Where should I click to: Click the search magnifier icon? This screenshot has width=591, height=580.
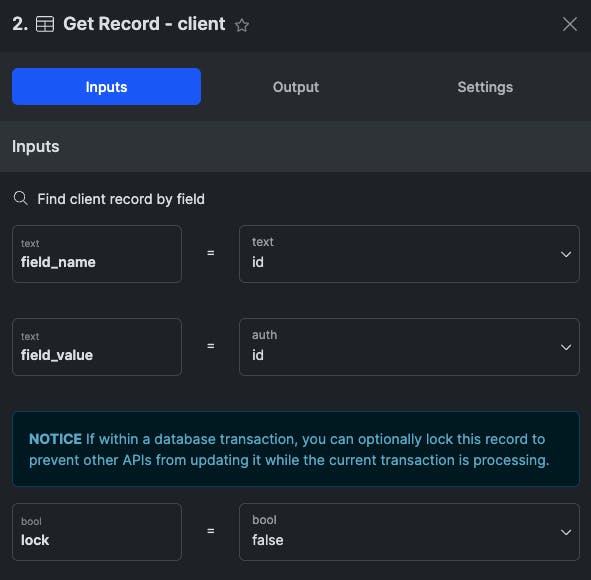20,198
